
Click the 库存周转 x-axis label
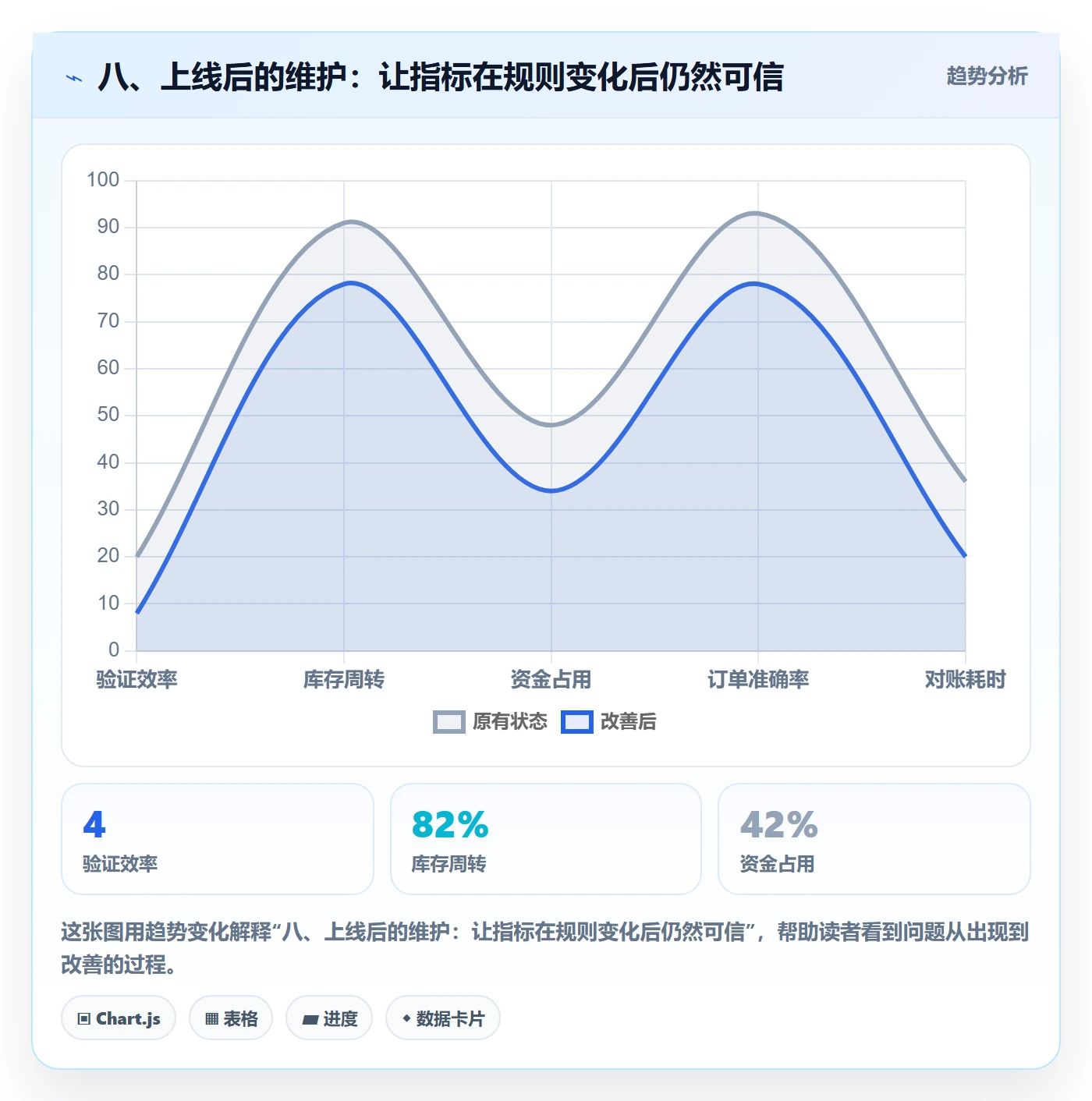pyautogui.click(x=344, y=679)
